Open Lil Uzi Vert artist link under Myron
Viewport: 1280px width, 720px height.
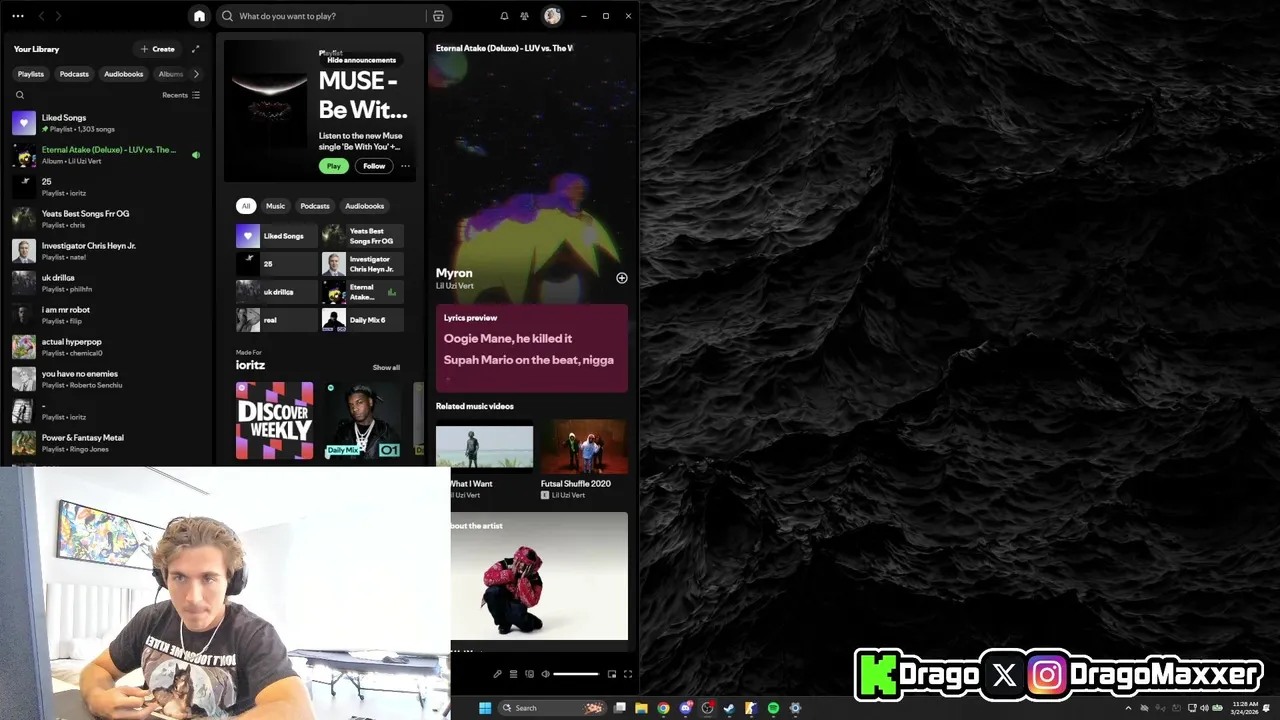(455, 286)
